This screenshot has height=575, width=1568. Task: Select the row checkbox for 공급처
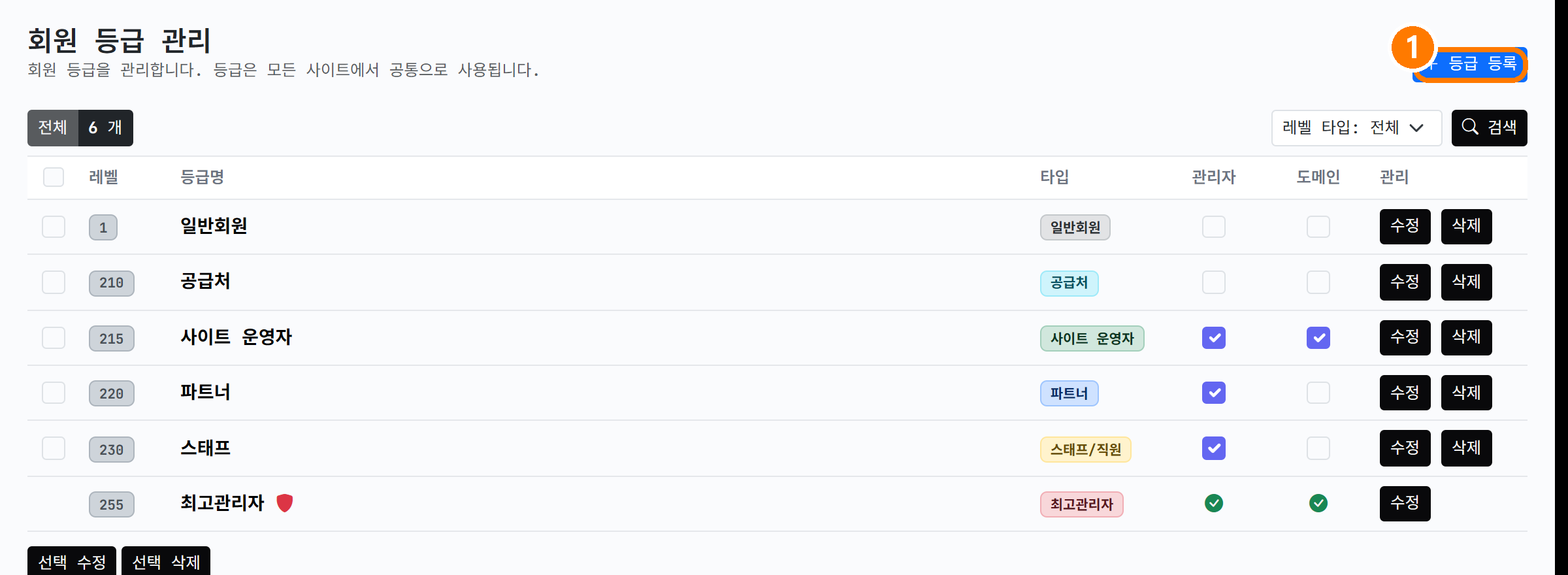click(x=54, y=282)
